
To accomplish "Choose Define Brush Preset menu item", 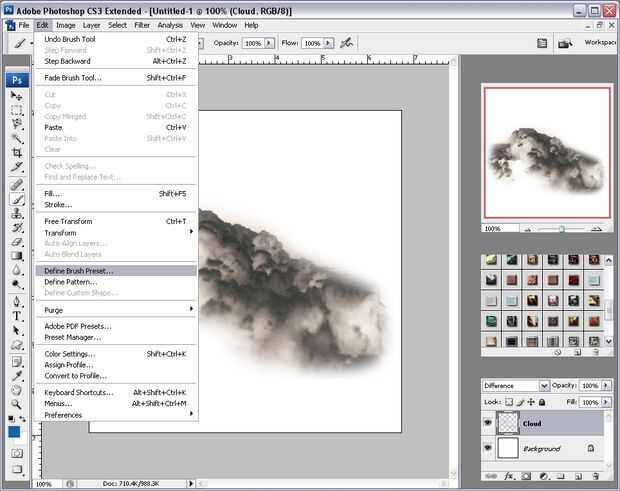I will 79,270.
